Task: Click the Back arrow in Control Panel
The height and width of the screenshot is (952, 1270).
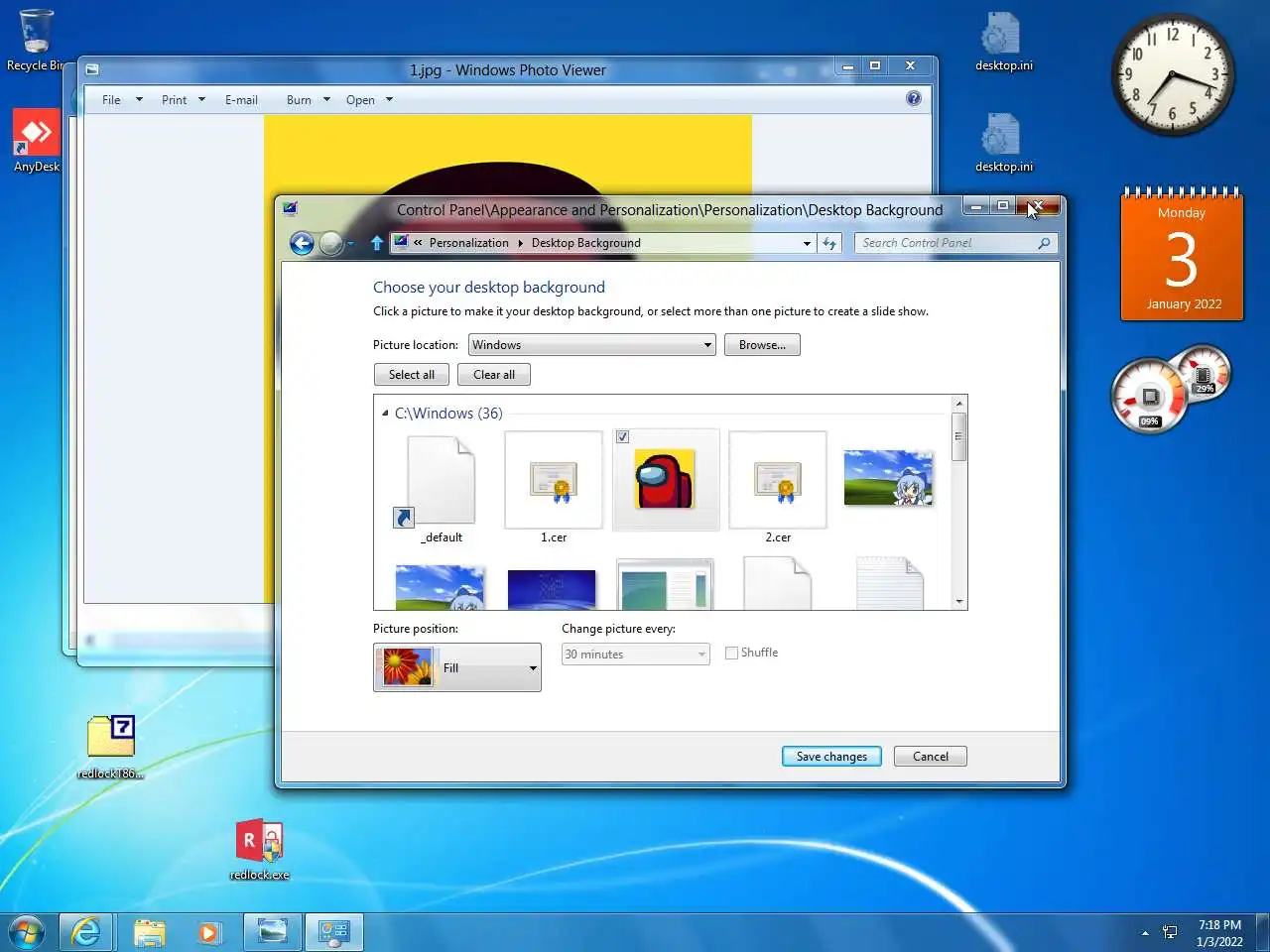Action: click(x=302, y=243)
